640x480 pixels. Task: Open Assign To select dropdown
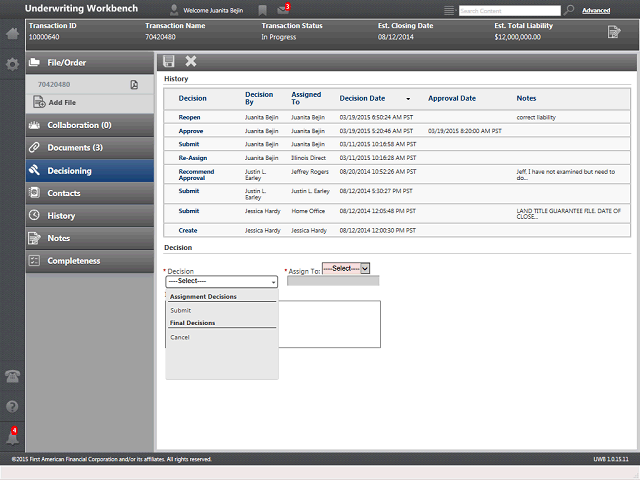coord(346,268)
